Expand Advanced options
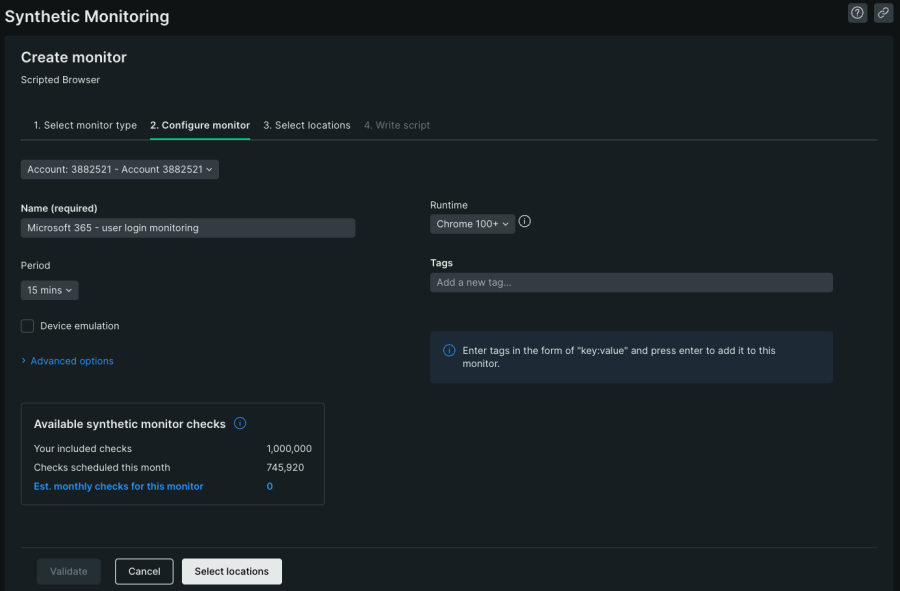Image resolution: width=900 pixels, height=591 pixels. [68, 361]
